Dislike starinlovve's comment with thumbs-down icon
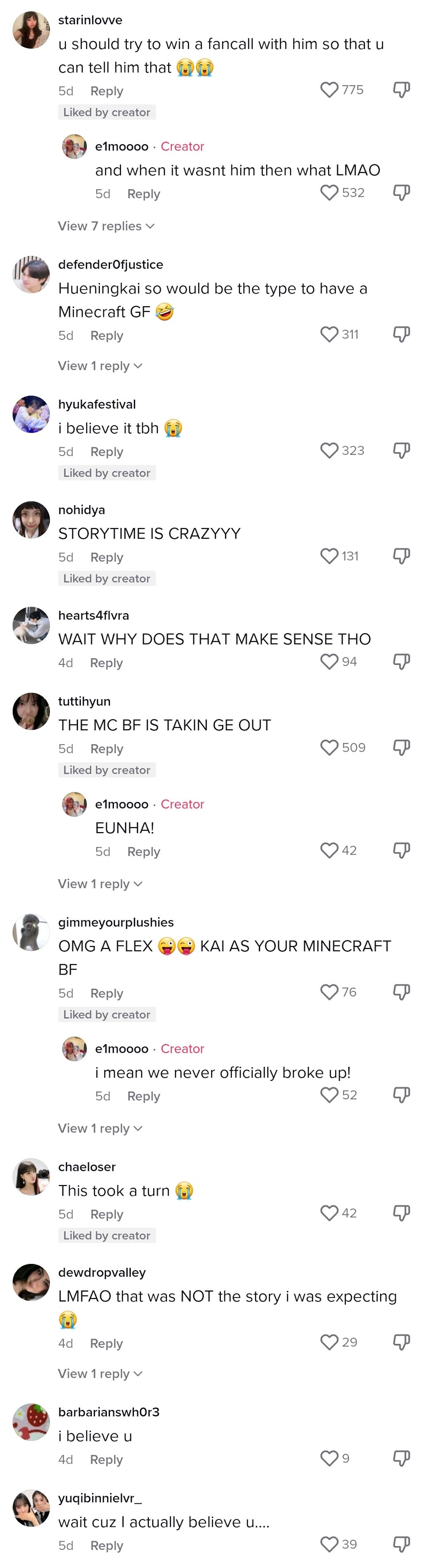Viewport: 424px width, 1568px height. (x=401, y=90)
